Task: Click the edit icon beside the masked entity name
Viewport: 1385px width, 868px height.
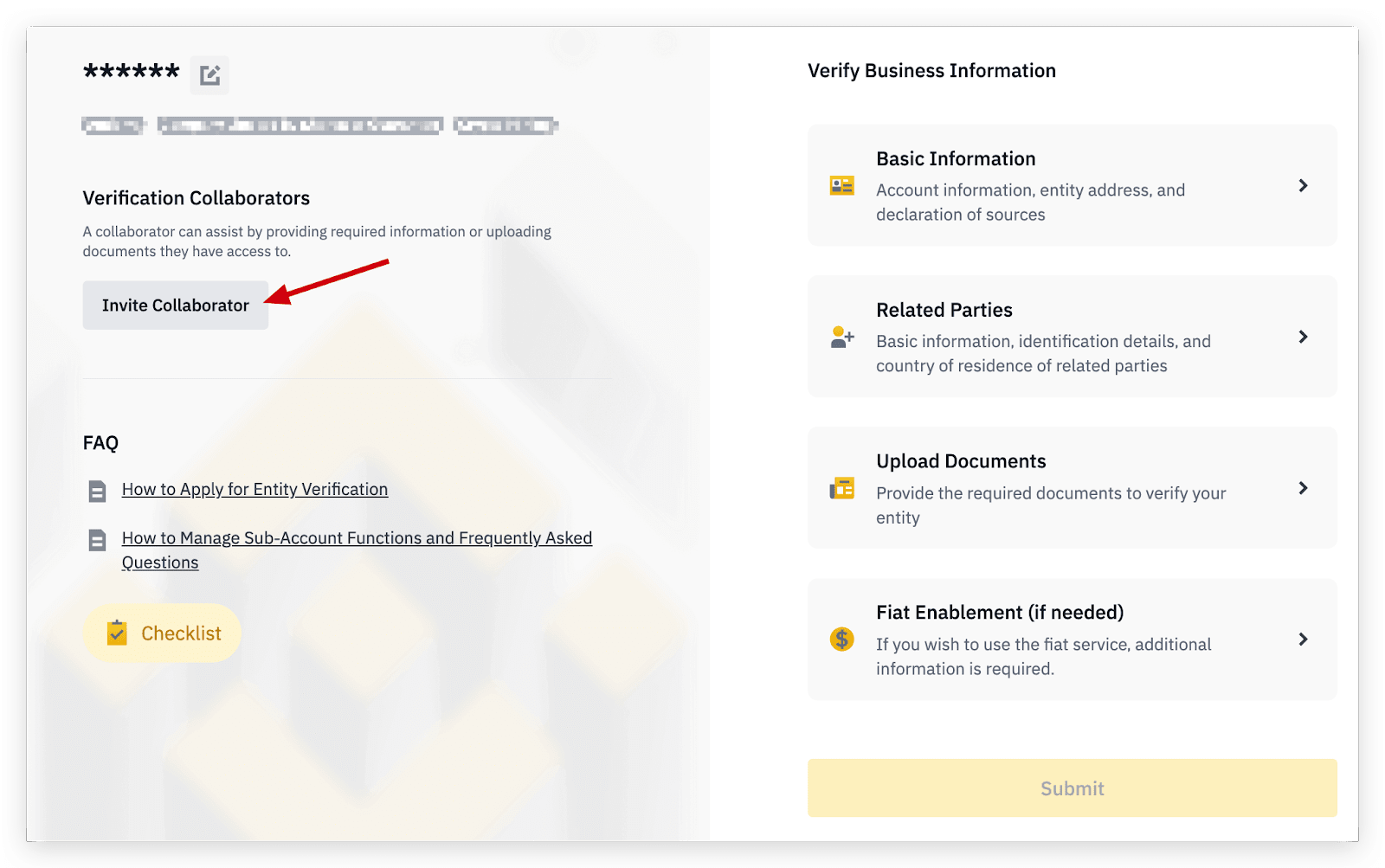Action: click(x=209, y=75)
